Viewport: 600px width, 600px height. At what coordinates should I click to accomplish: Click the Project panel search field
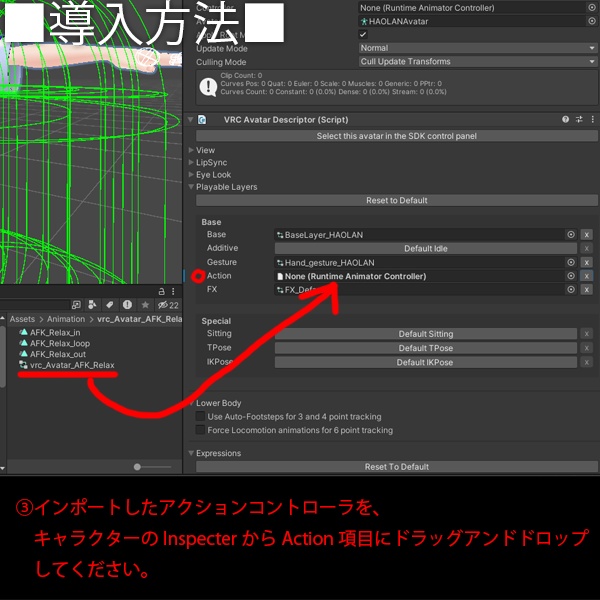coord(34,305)
